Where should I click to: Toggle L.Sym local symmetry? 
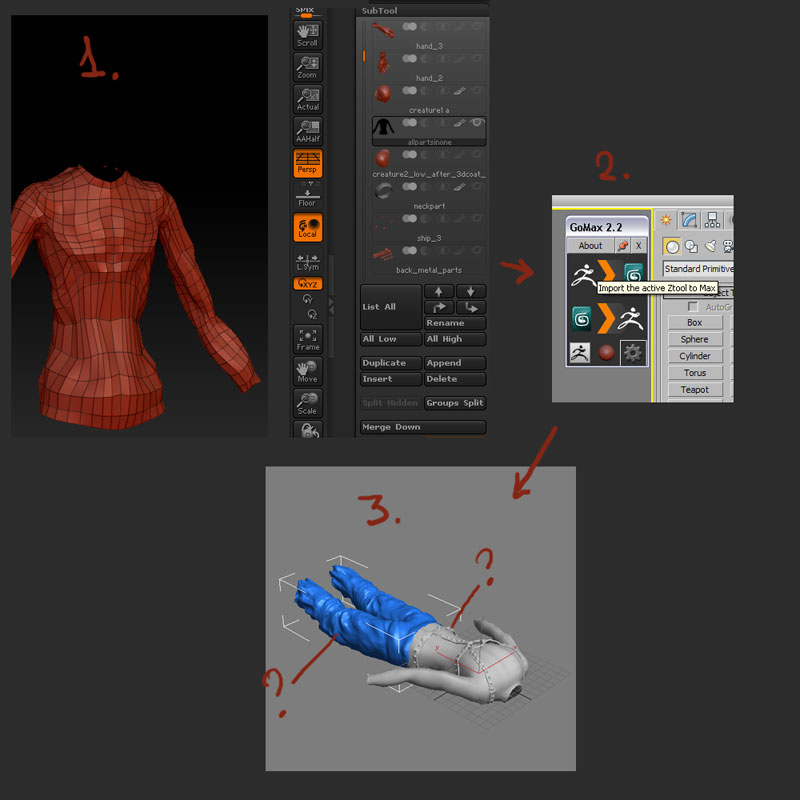point(308,262)
